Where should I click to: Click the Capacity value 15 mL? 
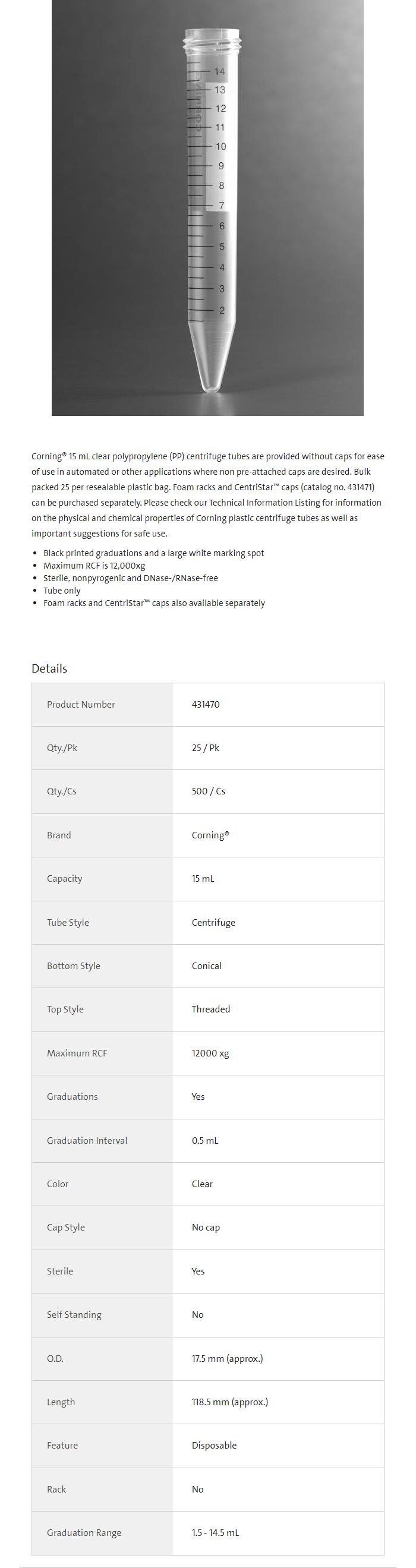tap(203, 878)
